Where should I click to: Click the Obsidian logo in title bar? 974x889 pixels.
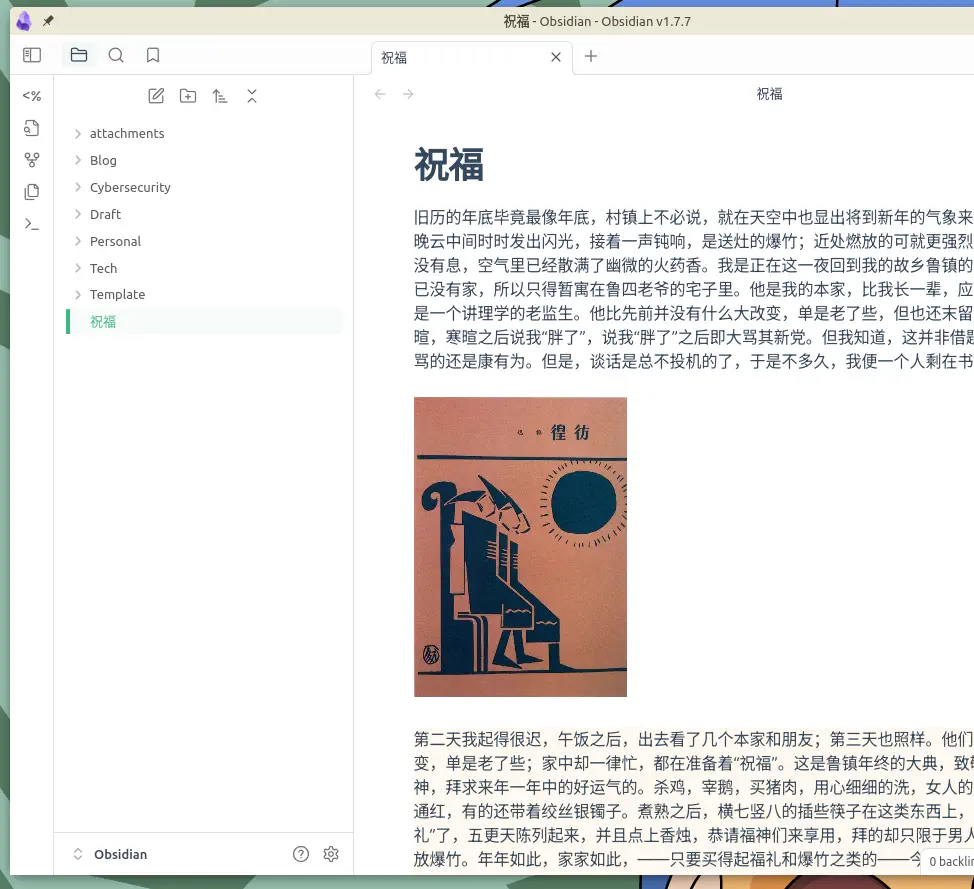[x=24, y=21]
